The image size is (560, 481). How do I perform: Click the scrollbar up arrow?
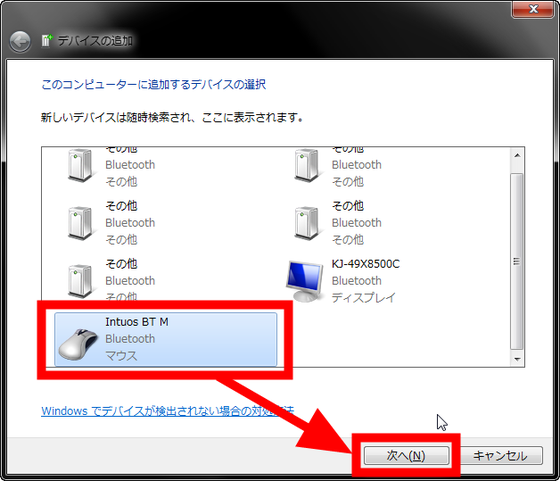[x=517, y=155]
